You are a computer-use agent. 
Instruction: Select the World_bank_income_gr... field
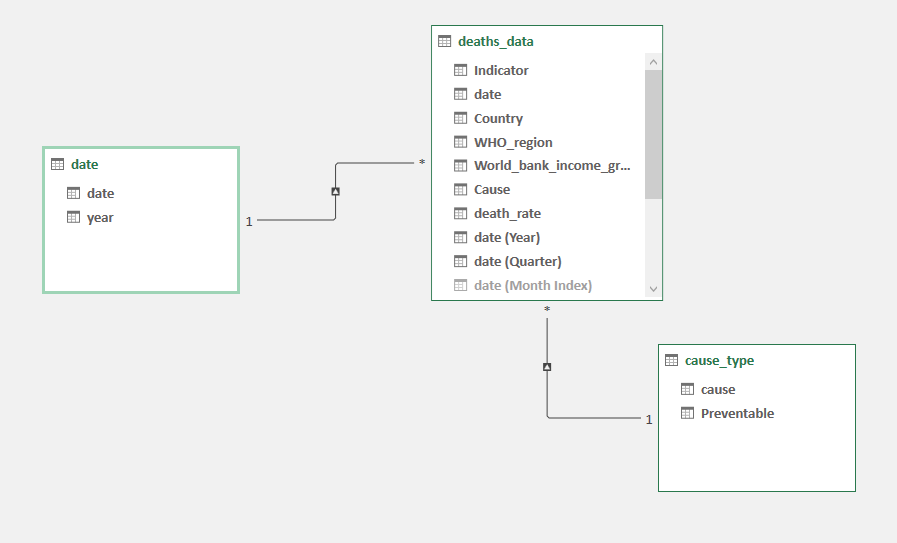tap(552, 166)
